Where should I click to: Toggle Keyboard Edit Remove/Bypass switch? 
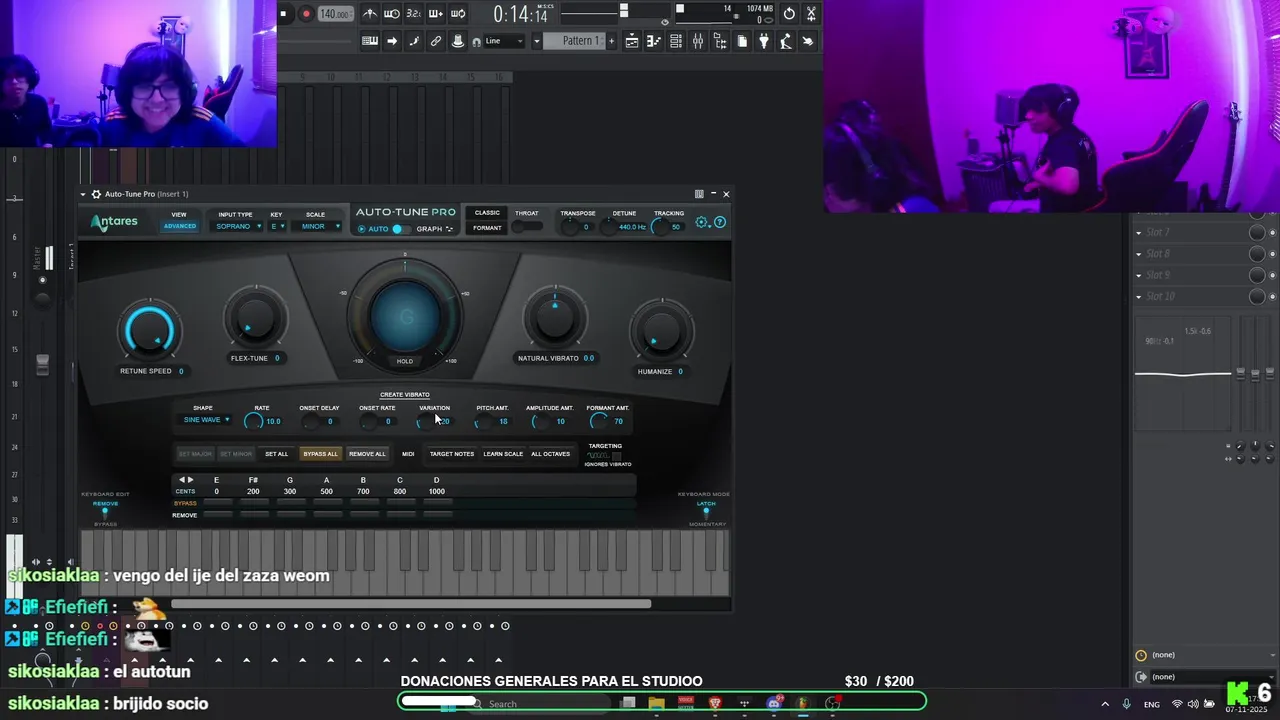coord(105,513)
